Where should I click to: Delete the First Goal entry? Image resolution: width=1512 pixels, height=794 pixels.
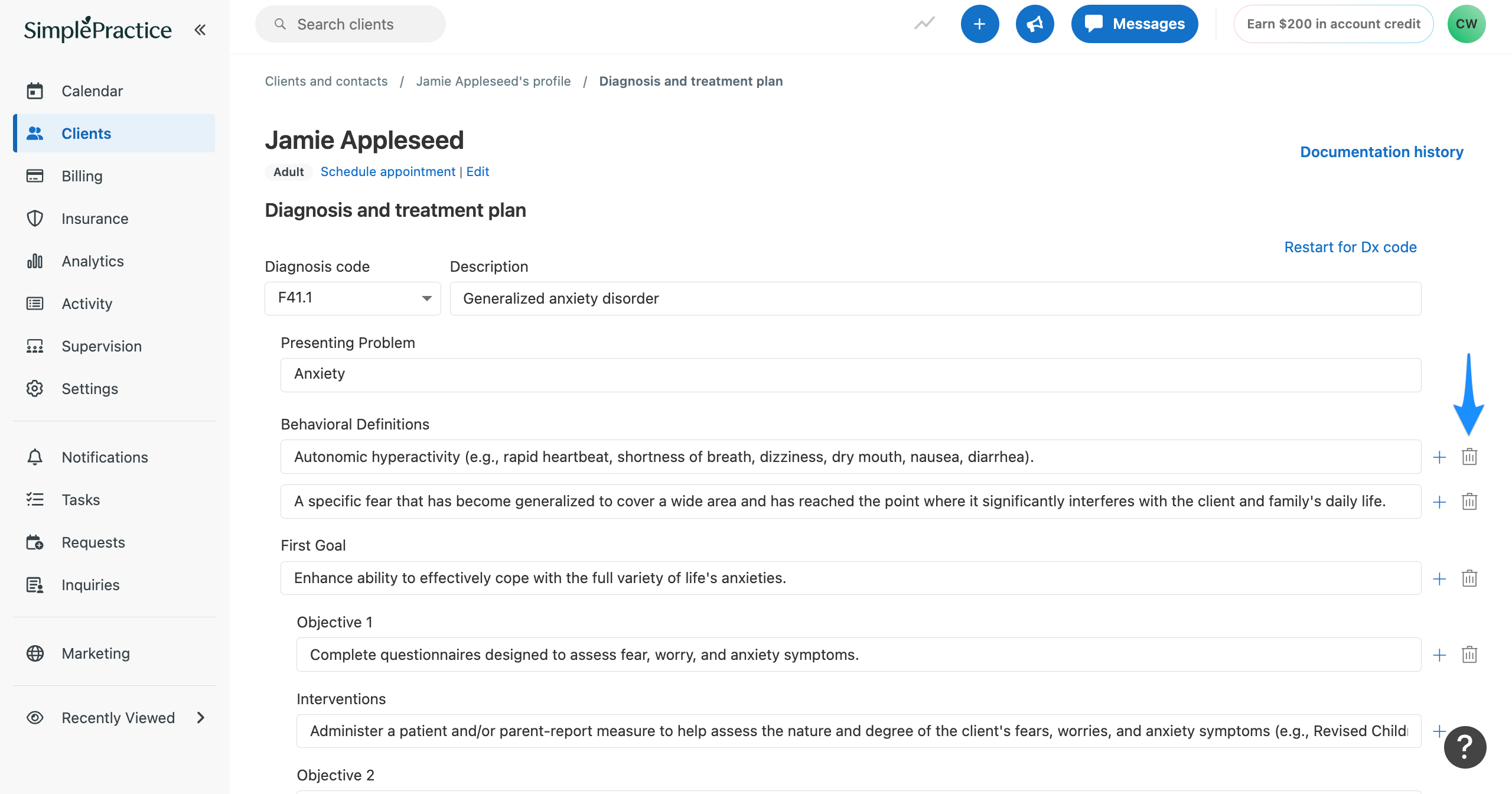1469,578
